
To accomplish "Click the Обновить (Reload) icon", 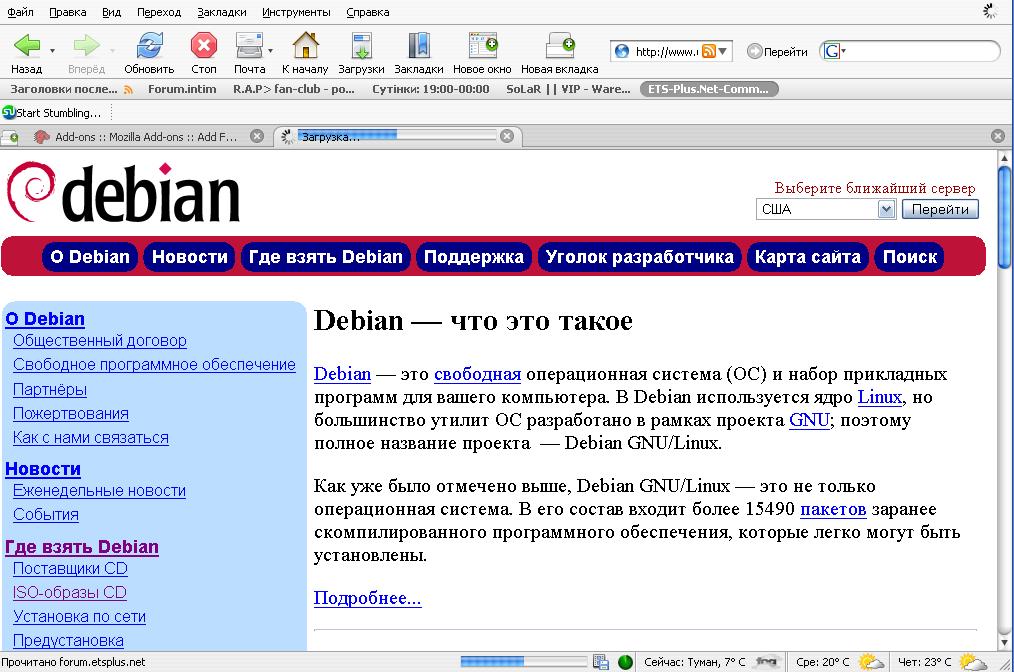I will tap(149, 46).
